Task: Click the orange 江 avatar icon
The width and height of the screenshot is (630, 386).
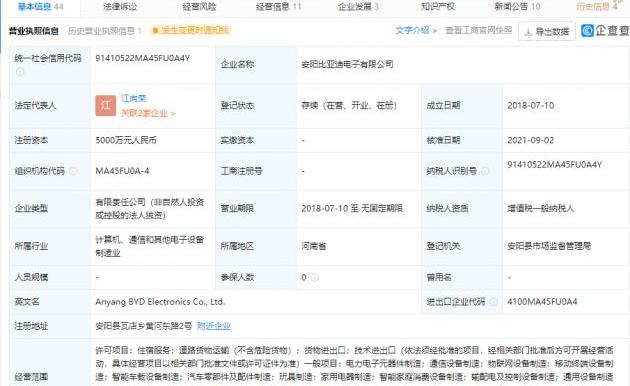Action: (106, 106)
